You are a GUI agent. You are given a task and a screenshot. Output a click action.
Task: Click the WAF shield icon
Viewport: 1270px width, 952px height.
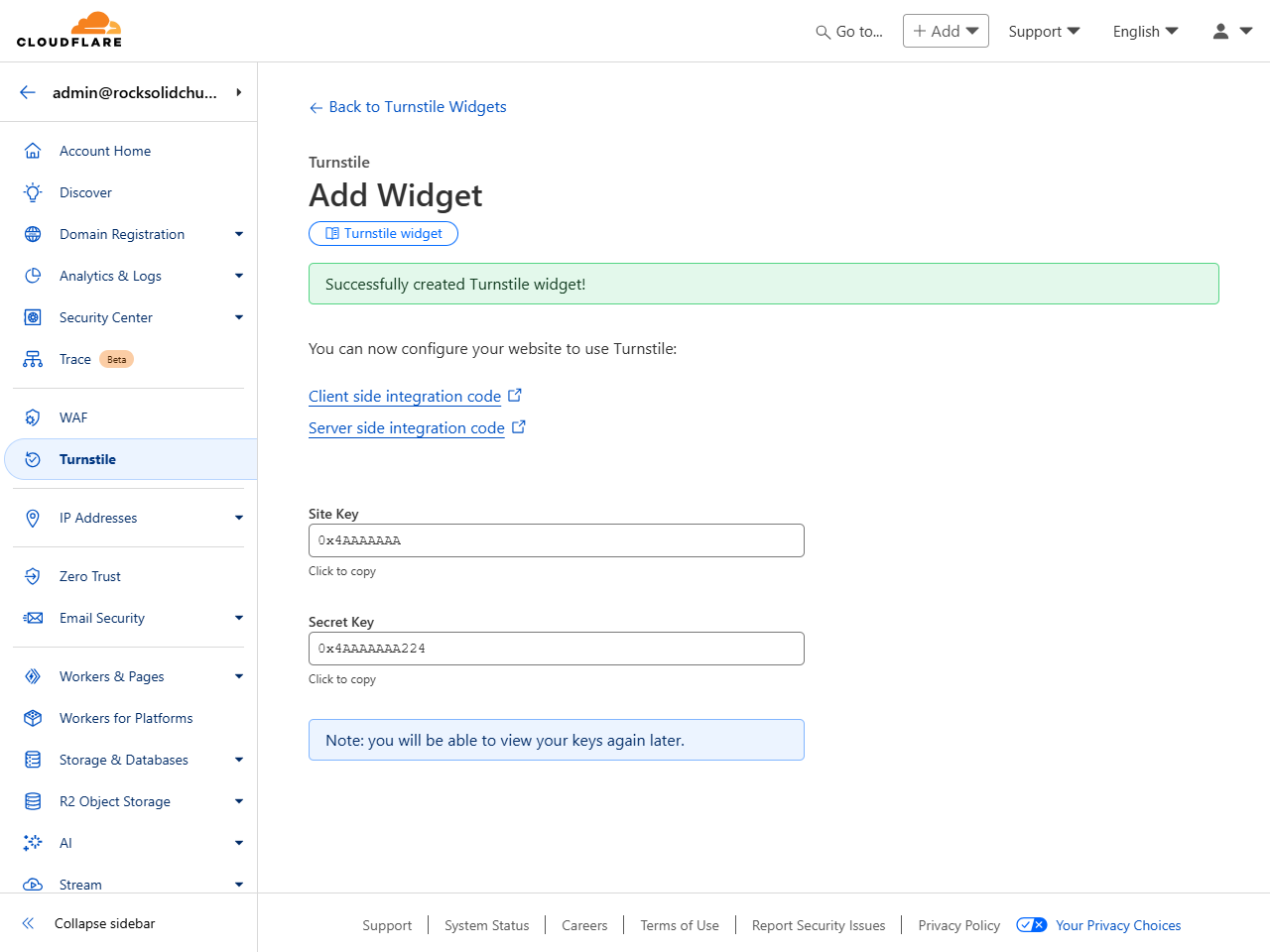coord(33,417)
